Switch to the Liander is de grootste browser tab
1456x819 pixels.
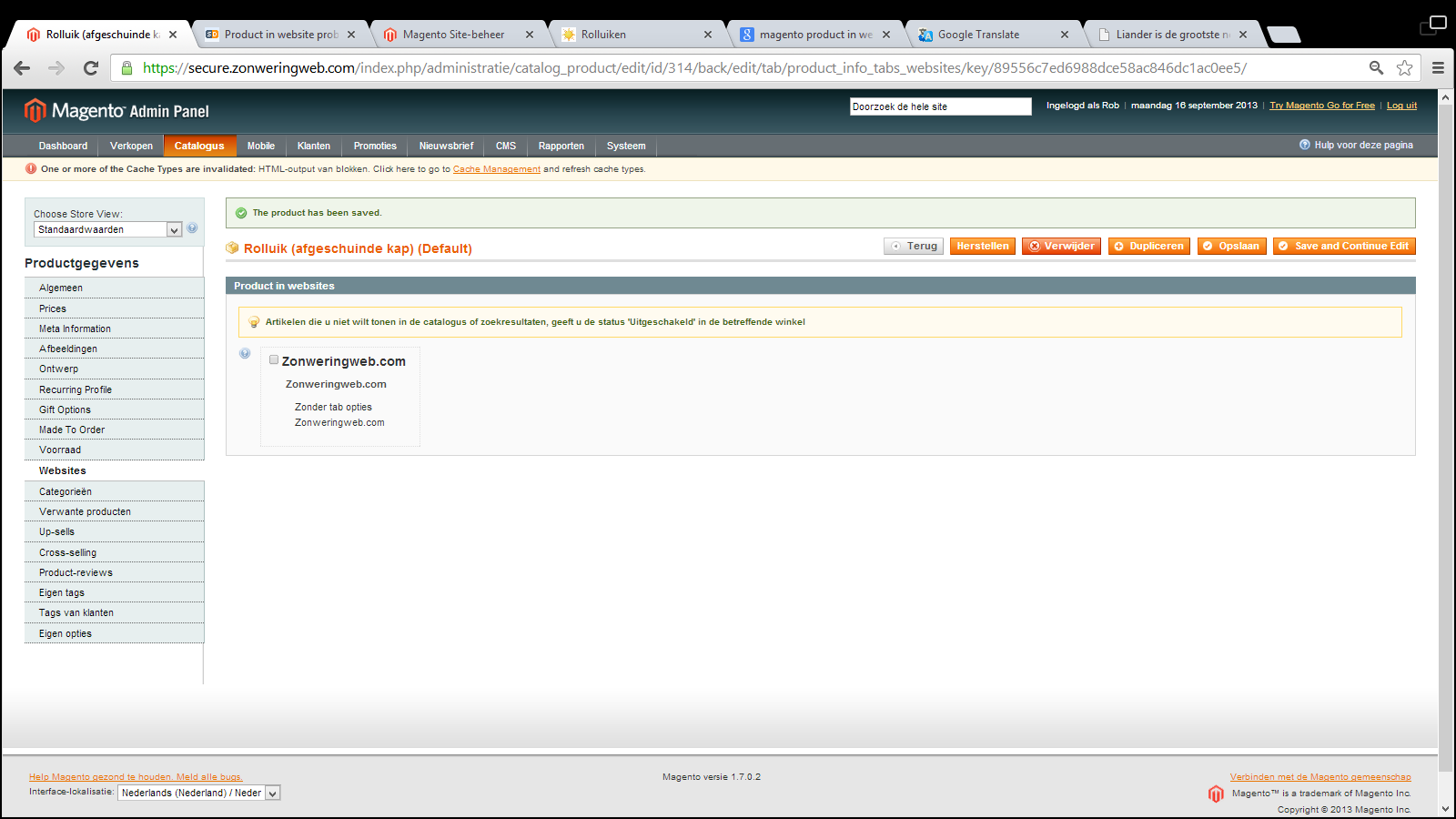pyautogui.click(x=1173, y=35)
